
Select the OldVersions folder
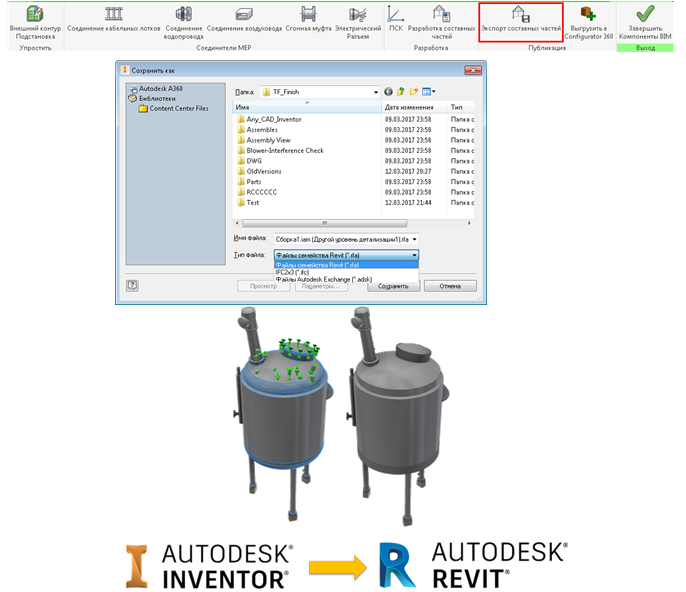[259, 172]
